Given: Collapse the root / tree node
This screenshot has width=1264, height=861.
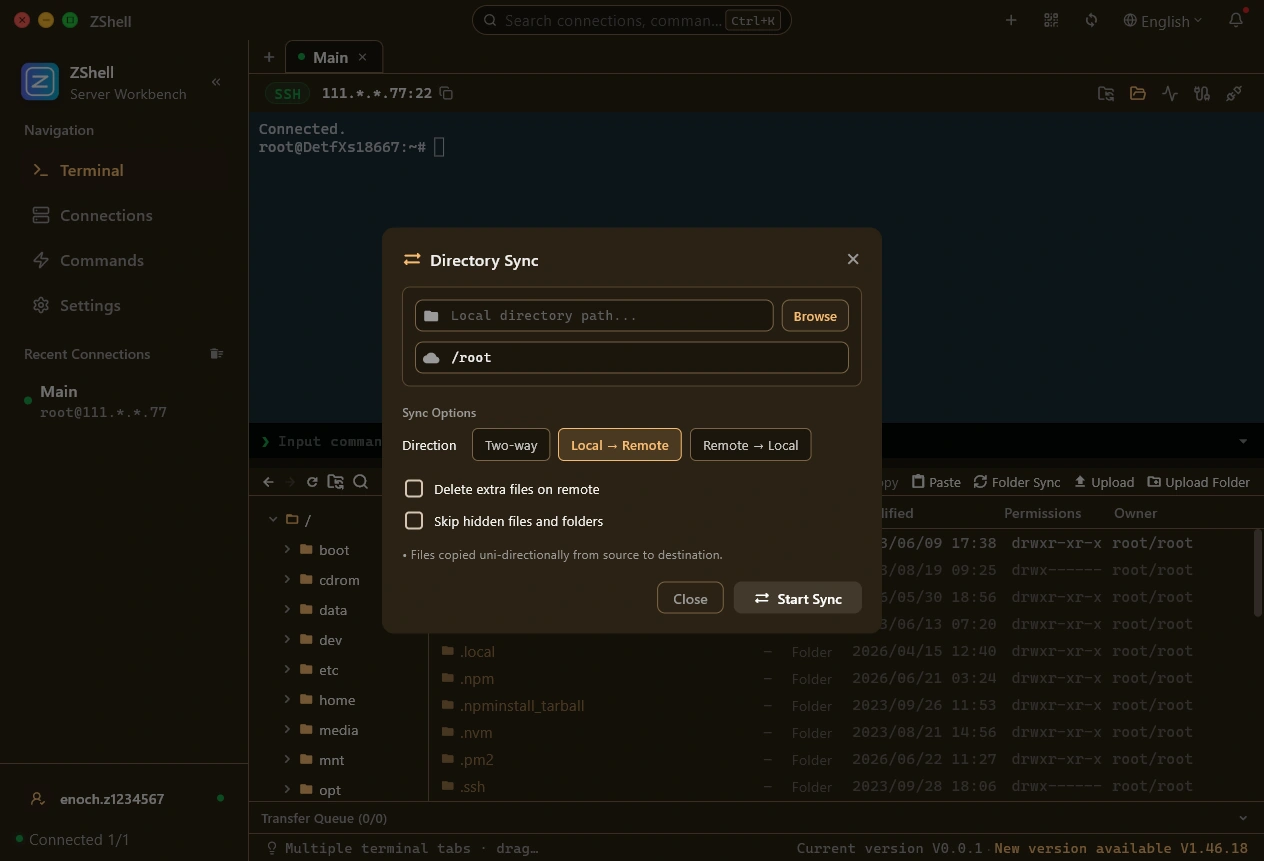Looking at the screenshot, I should (x=272, y=519).
